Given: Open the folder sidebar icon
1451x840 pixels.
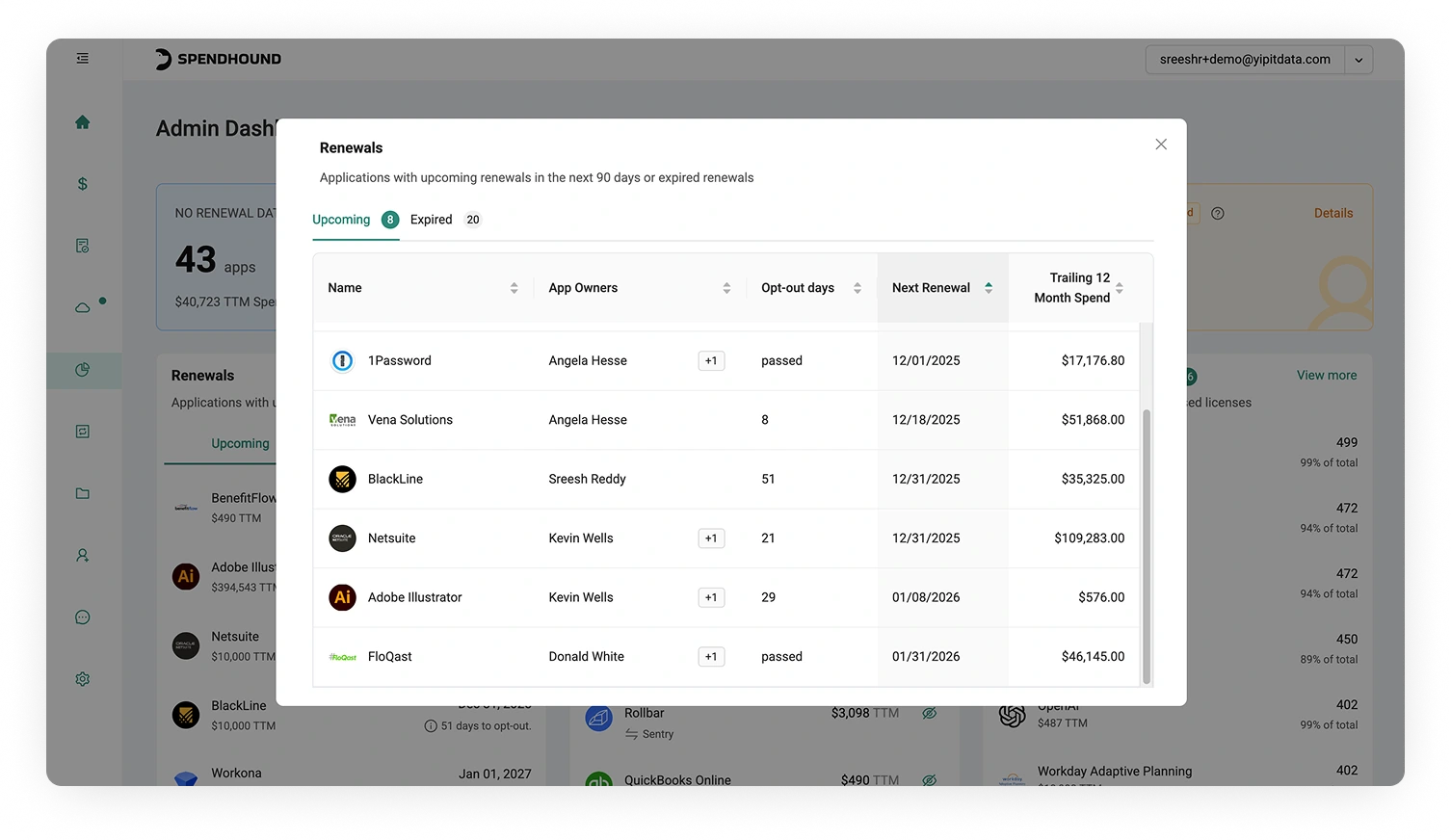Looking at the screenshot, I should [83, 493].
